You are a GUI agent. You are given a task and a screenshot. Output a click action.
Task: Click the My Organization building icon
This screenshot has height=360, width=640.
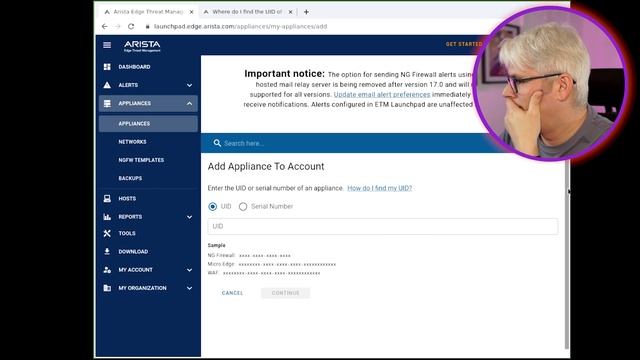(x=107, y=288)
